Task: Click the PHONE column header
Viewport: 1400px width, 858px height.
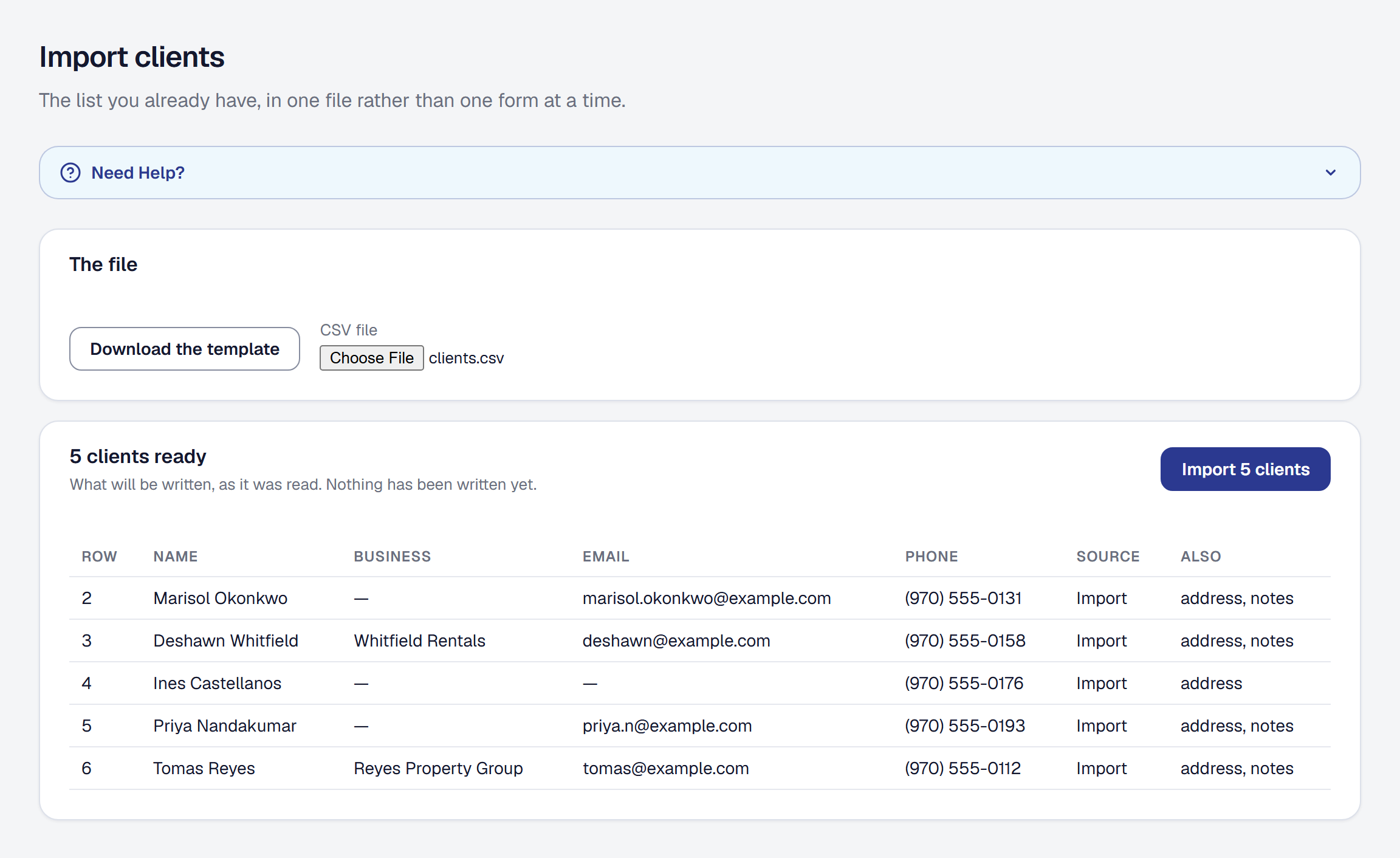Action: (932, 557)
